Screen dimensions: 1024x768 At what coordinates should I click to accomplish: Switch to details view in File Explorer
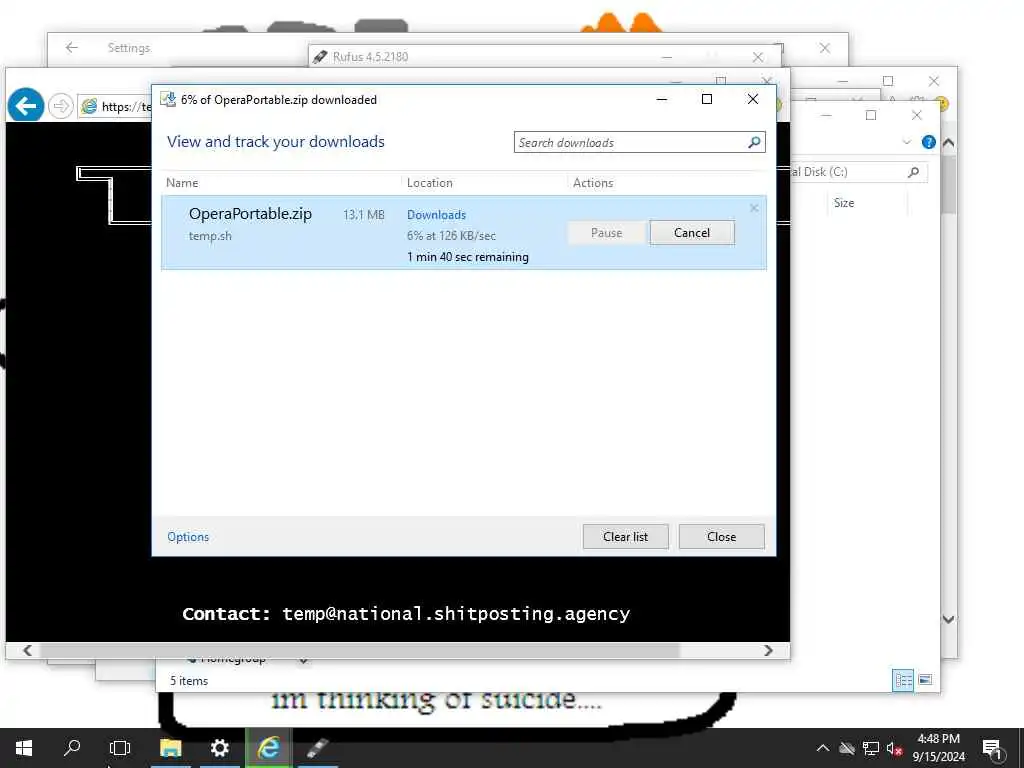(903, 680)
